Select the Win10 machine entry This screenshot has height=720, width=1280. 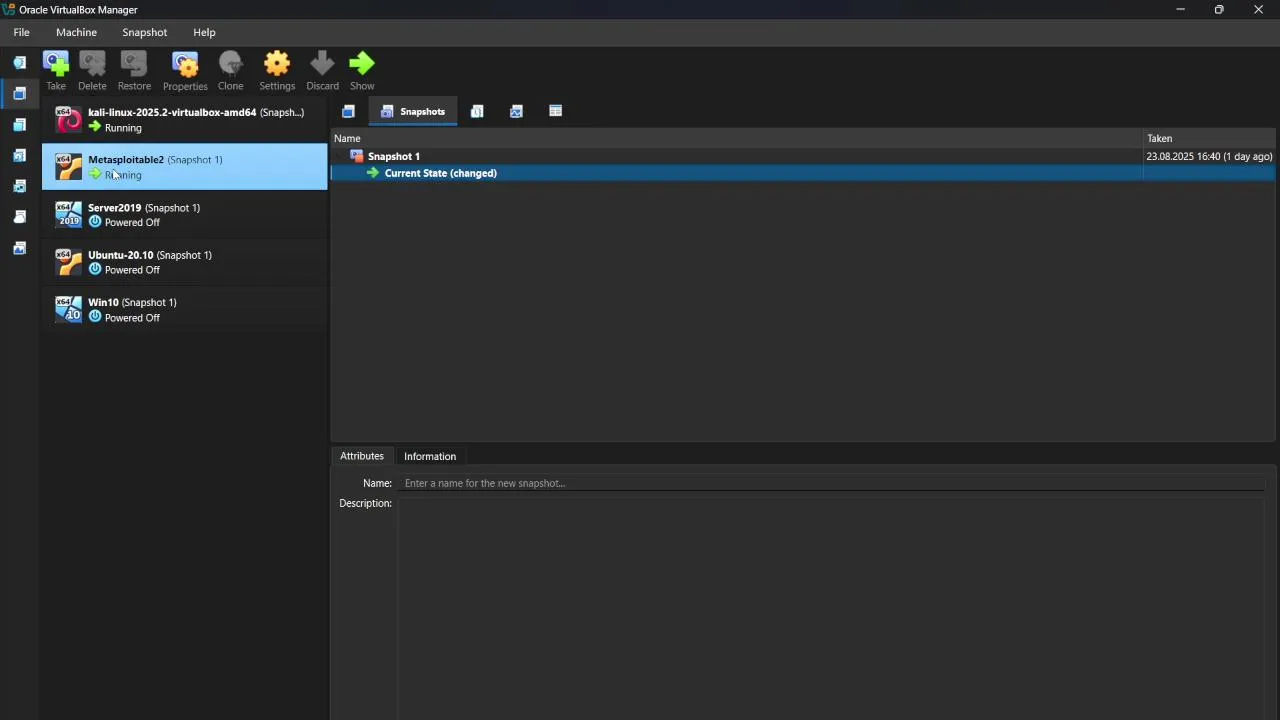pos(184,309)
